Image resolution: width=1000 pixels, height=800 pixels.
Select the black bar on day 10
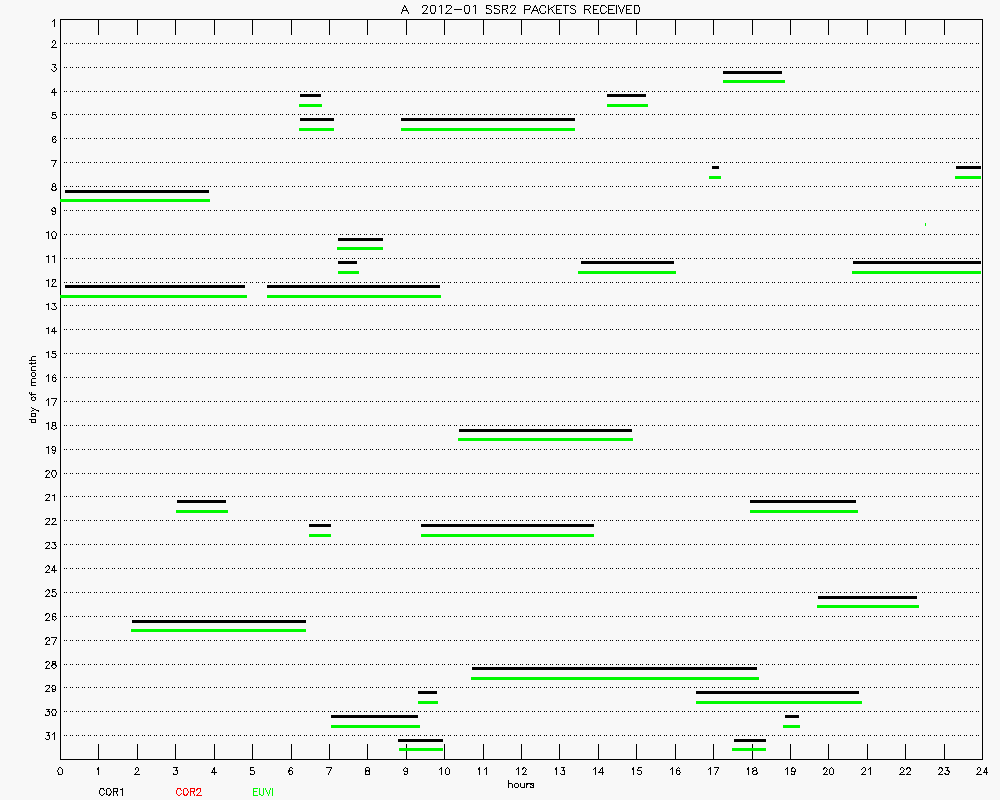pos(360,239)
